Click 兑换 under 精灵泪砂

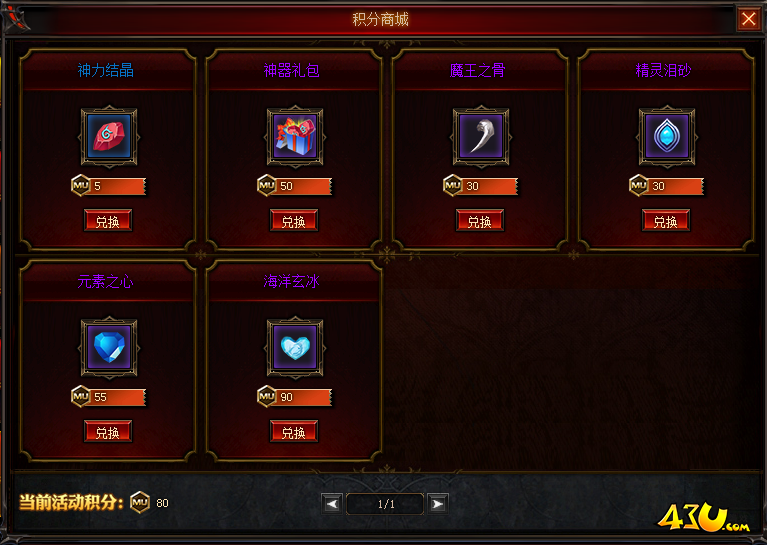coord(666,221)
